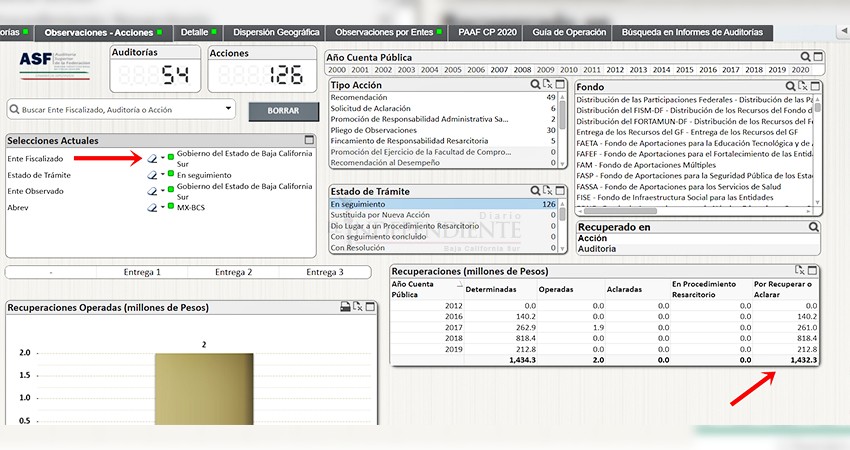The height and width of the screenshot is (450, 850).
Task: Maximize the Estado de Trámite panel
Action: tap(561, 190)
